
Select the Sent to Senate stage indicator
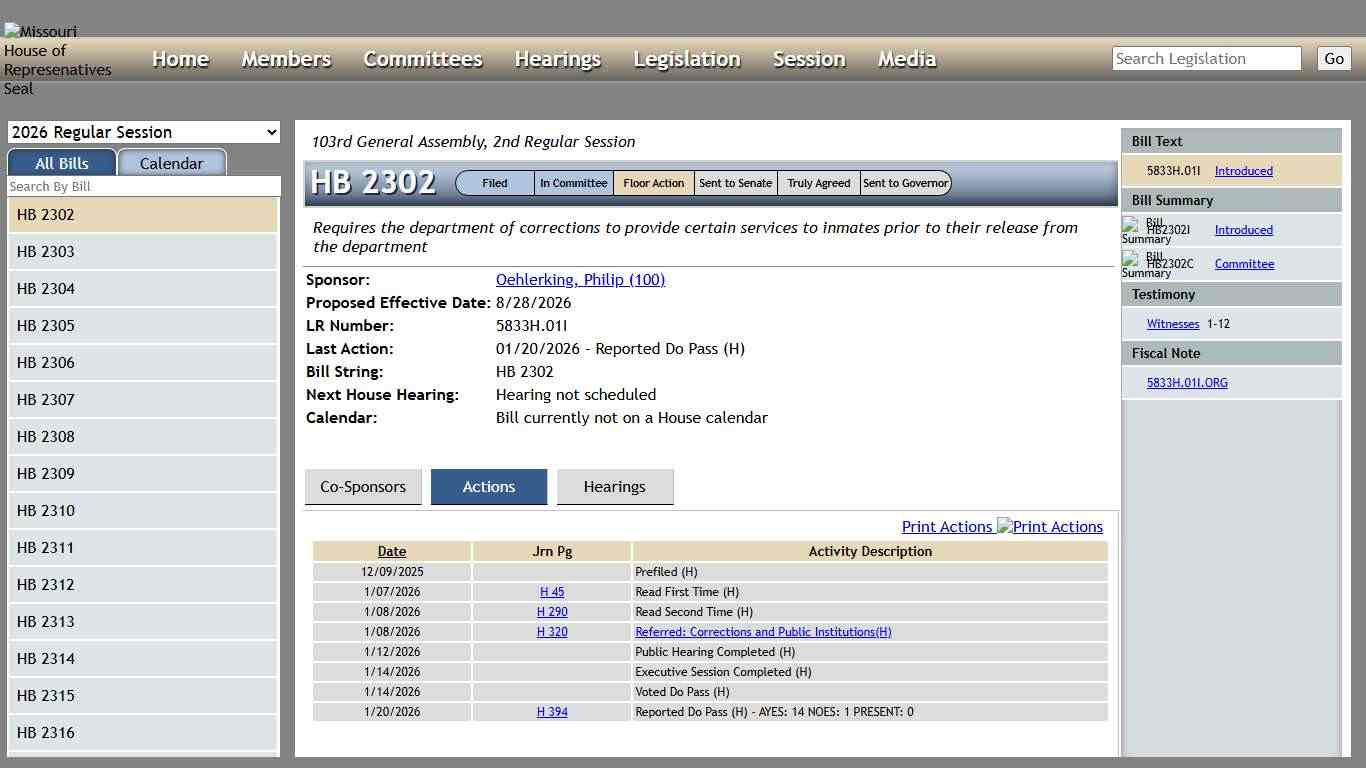tap(735, 183)
